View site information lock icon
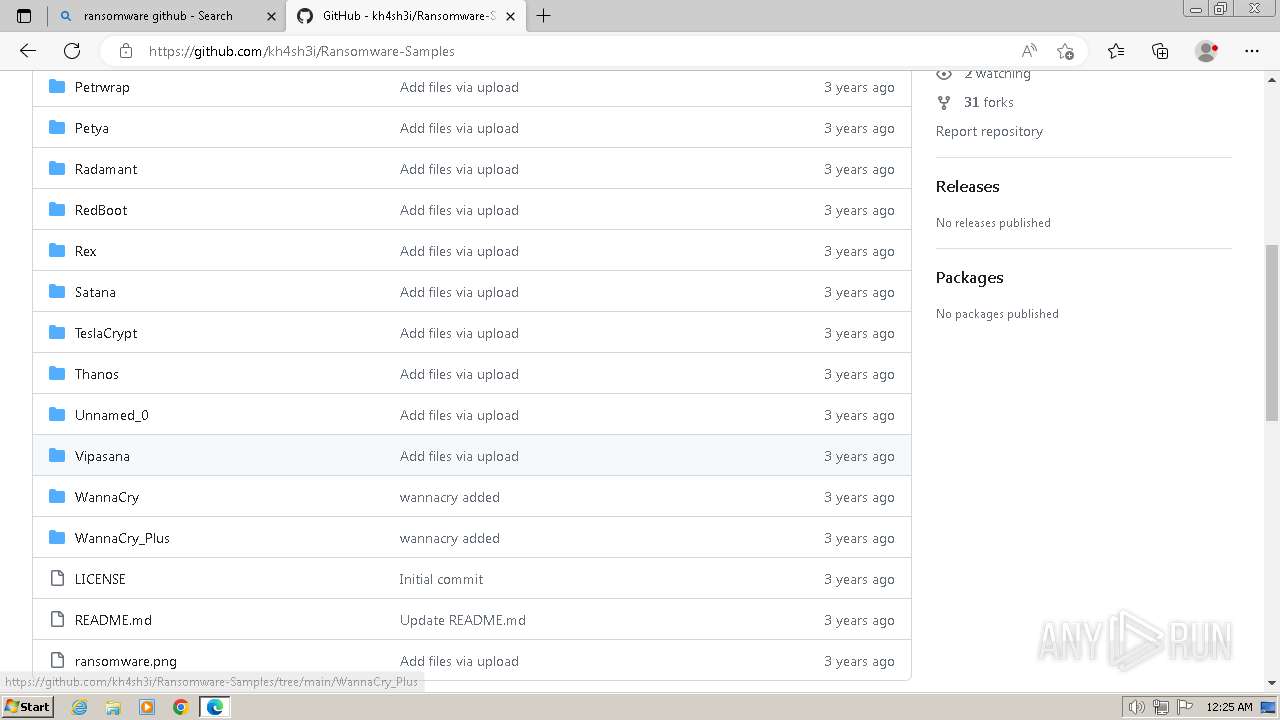The image size is (1280, 720). [x=125, y=51]
